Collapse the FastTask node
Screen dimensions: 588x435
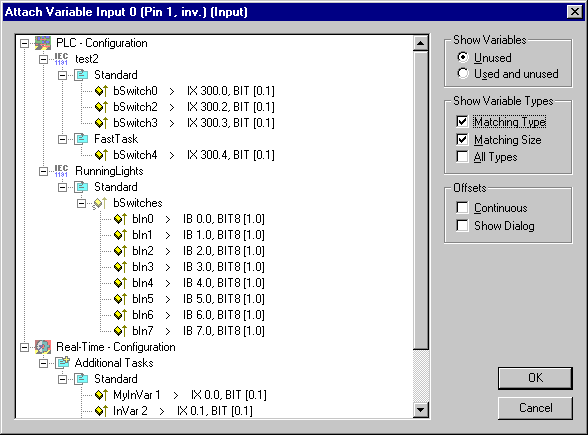[x=63, y=140]
